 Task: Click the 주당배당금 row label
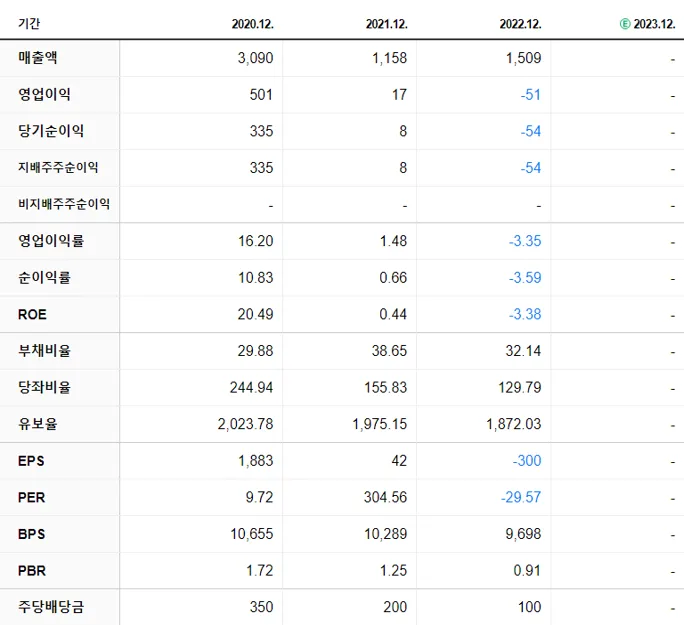[51, 607]
